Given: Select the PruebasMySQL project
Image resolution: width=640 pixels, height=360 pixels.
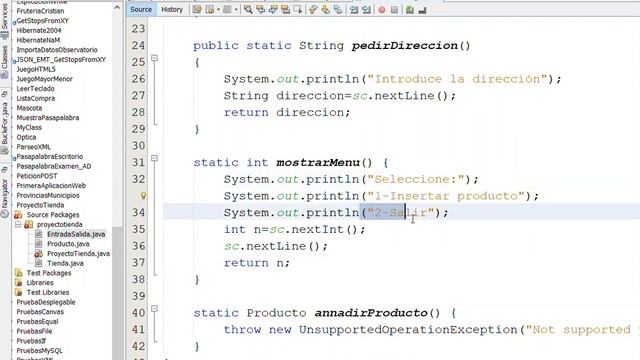Looking at the screenshot, I should 39,351.
